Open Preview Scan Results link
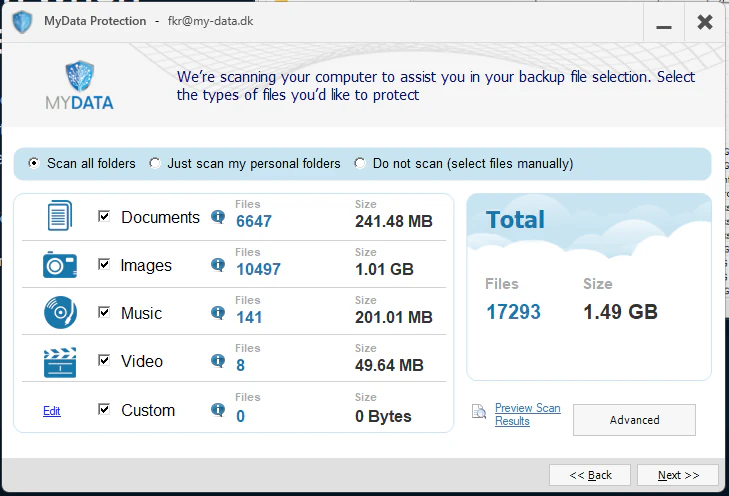Image resolution: width=729 pixels, height=496 pixels. (x=528, y=414)
